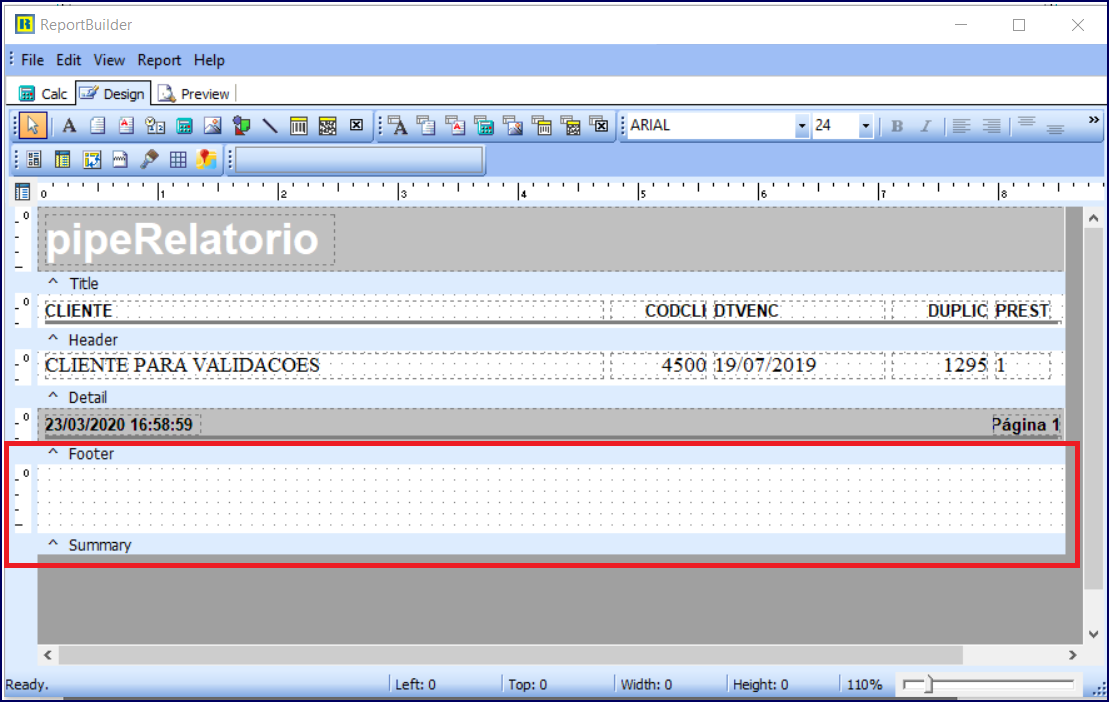The width and height of the screenshot is (1109, 702).
Task: Open the ARIAL font name dropdown
Action: (801, 126)
